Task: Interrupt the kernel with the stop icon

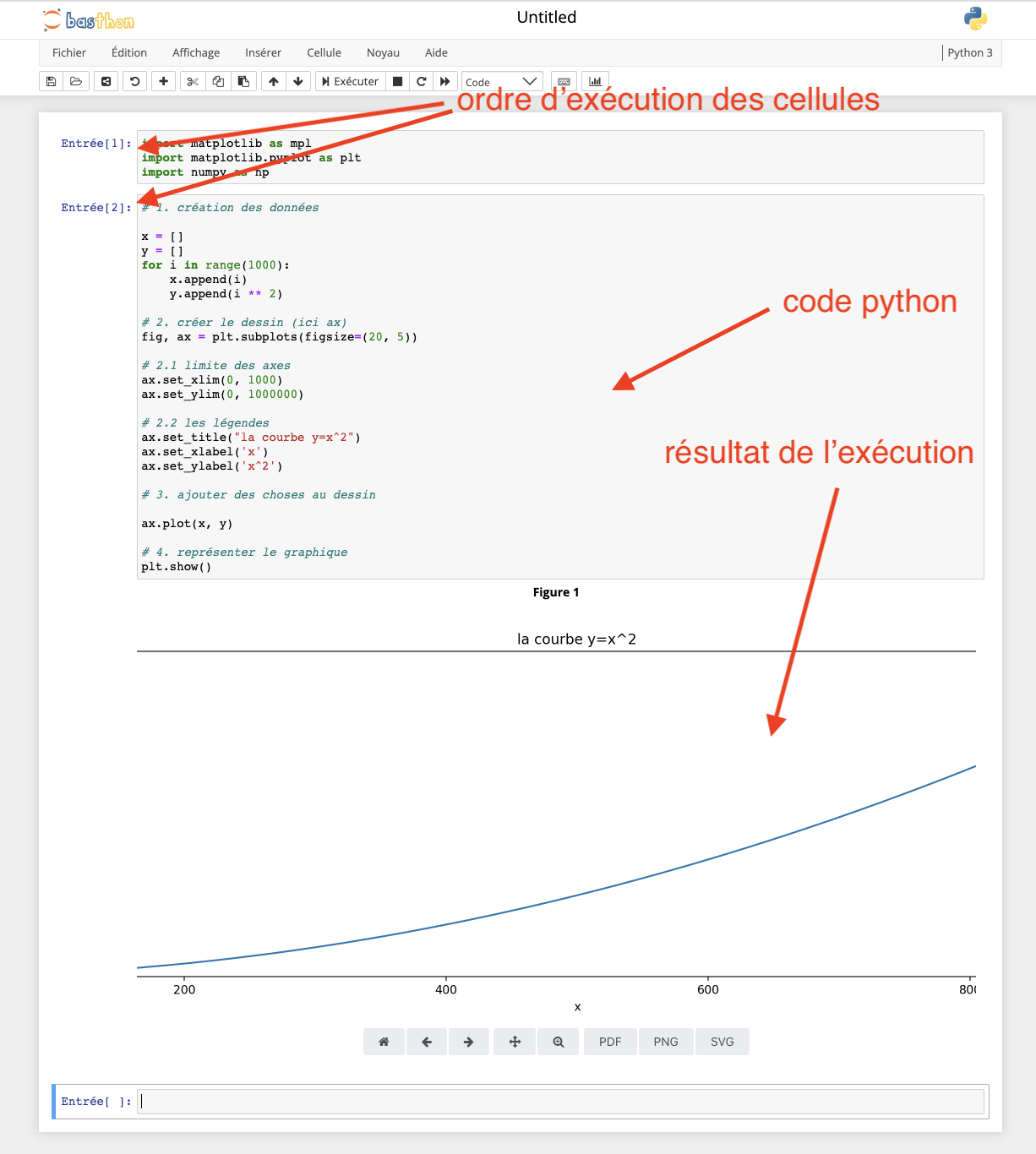Action: [x=396, y=80]
